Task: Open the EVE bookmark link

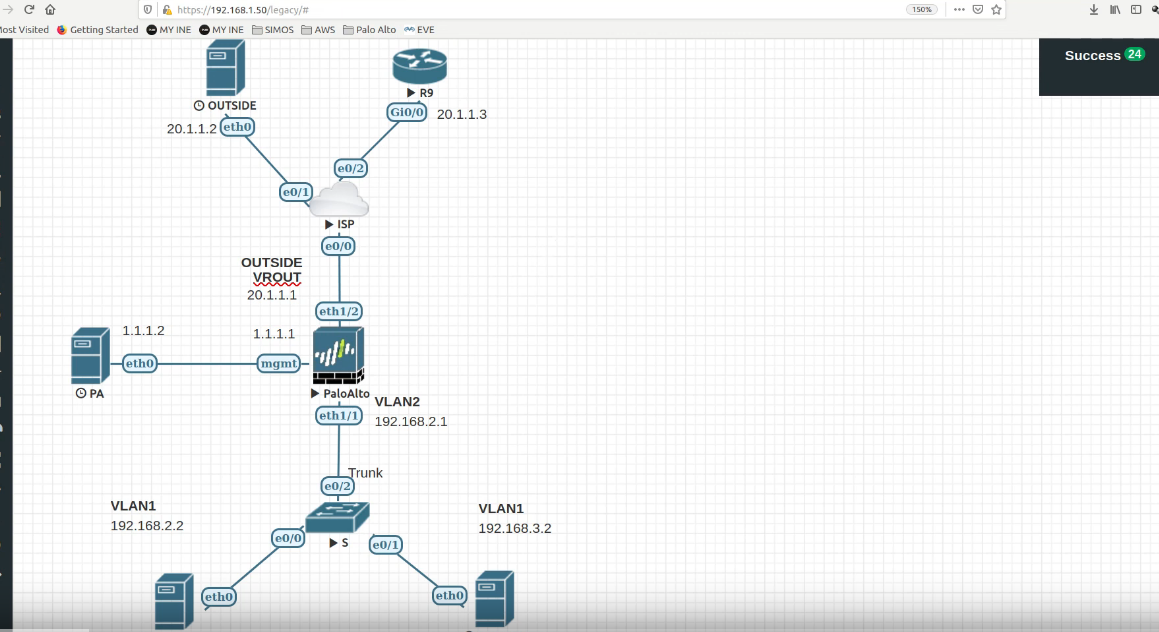Action: [418, 30]
